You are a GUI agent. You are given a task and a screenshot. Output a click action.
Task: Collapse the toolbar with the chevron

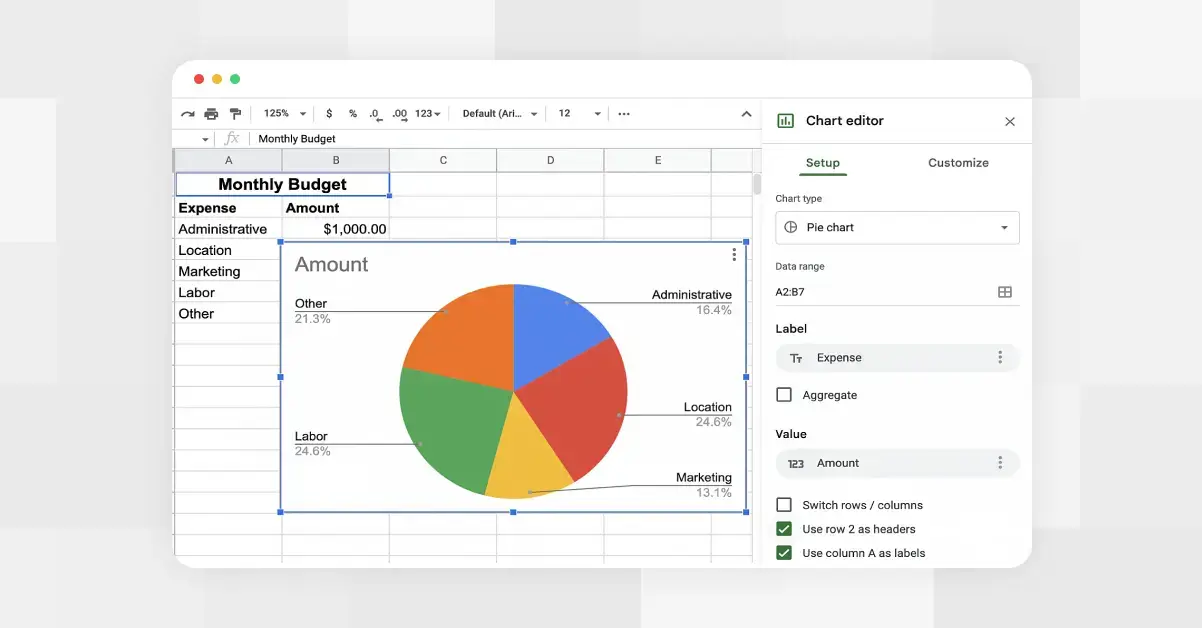pos(747,113)
